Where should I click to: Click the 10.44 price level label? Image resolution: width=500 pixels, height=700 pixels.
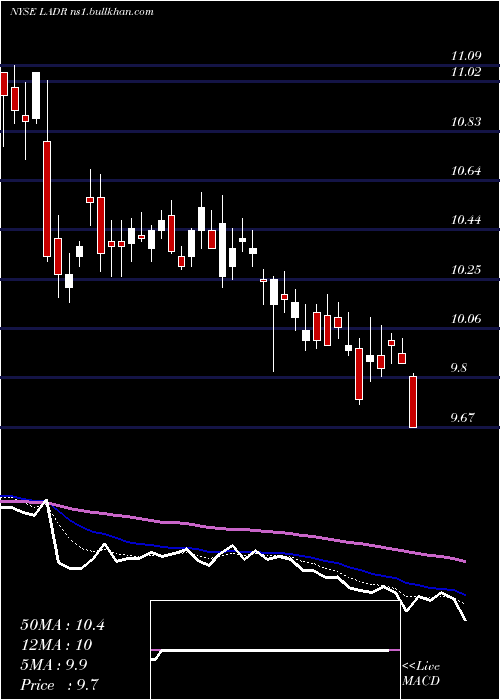click(466, 220)
